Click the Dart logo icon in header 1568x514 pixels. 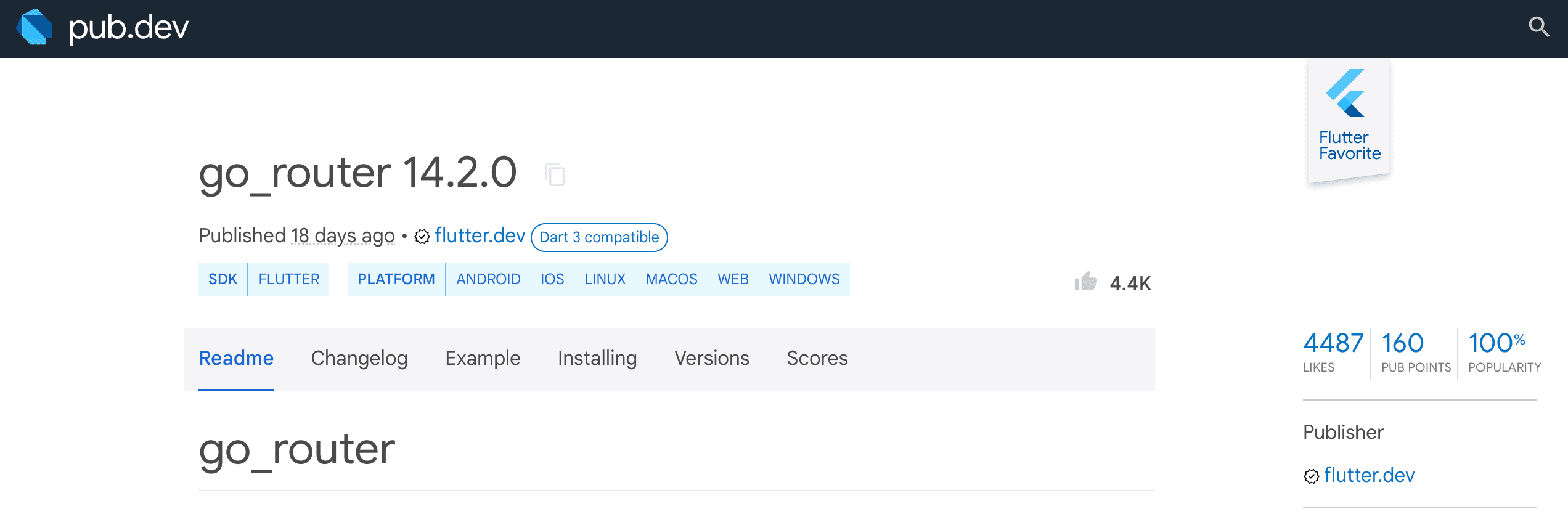pyautogui.click(x=35, y=28)
